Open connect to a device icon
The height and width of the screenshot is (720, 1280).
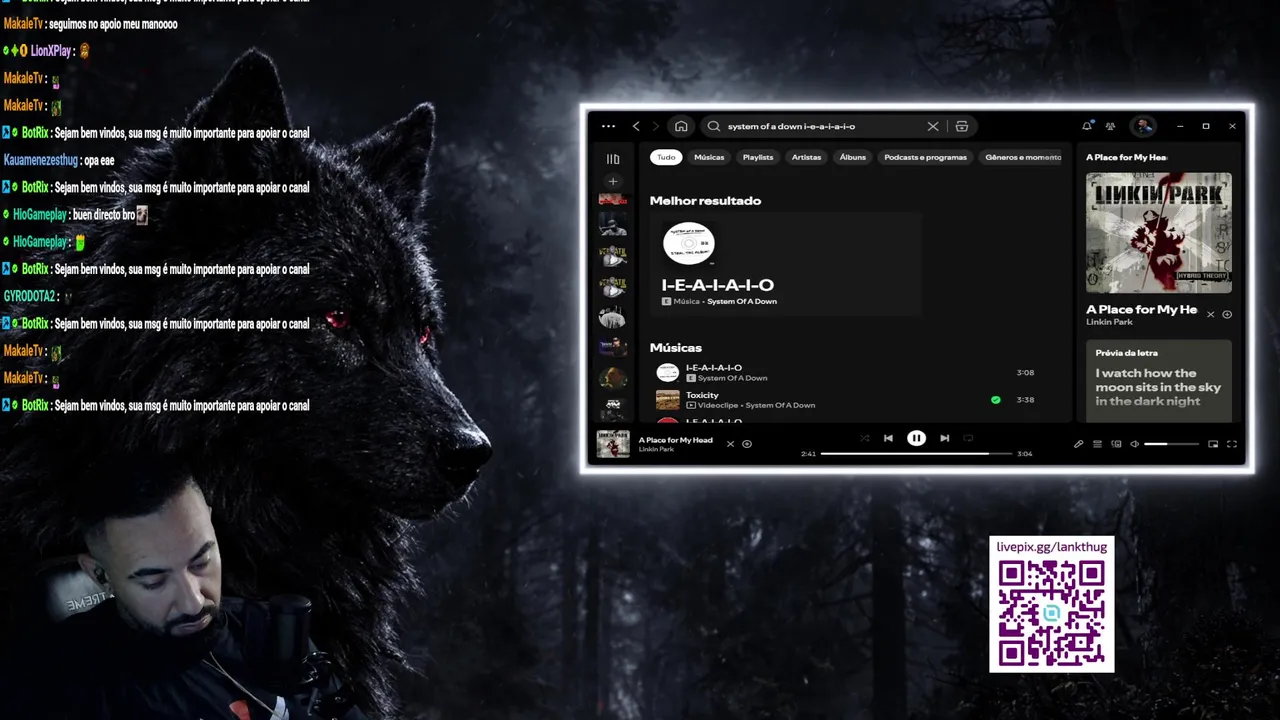point(1116,444)
